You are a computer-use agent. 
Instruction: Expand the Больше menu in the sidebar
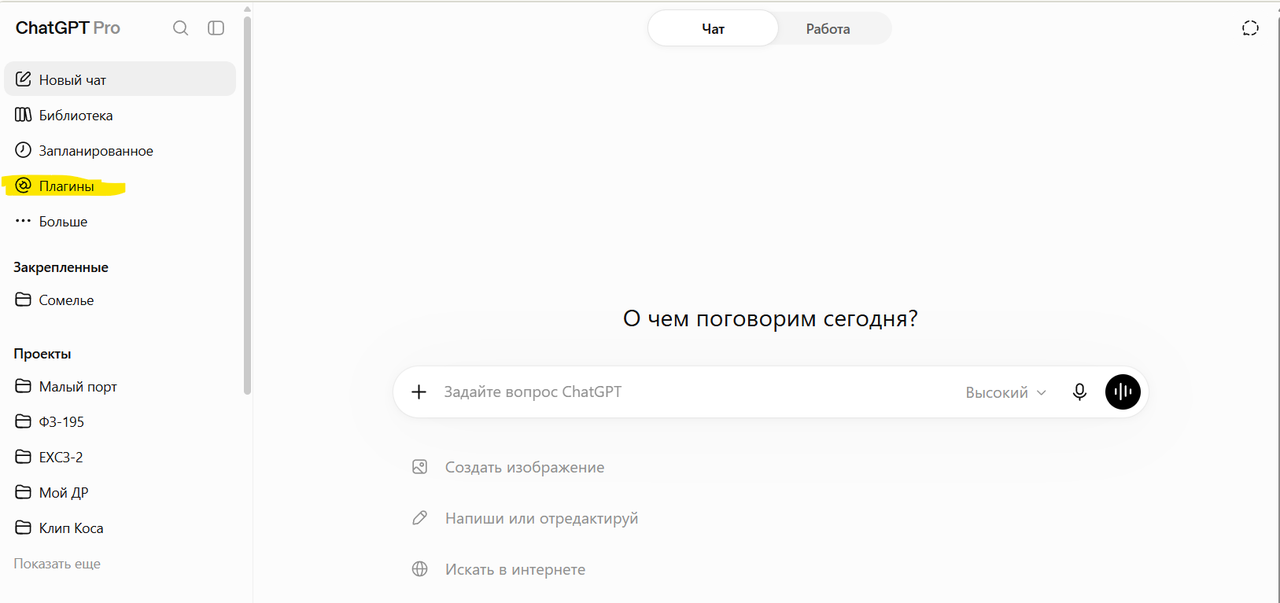pos(120,221)
